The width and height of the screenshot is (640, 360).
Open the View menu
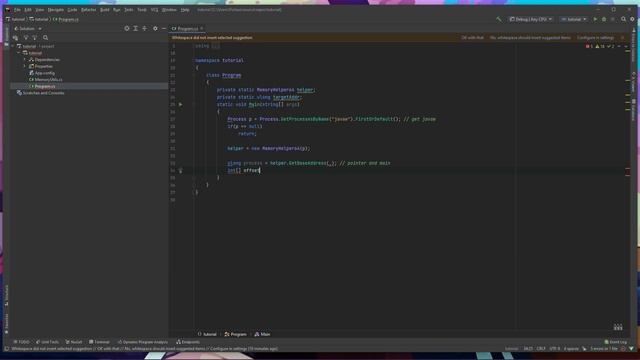tap(40, 9)
